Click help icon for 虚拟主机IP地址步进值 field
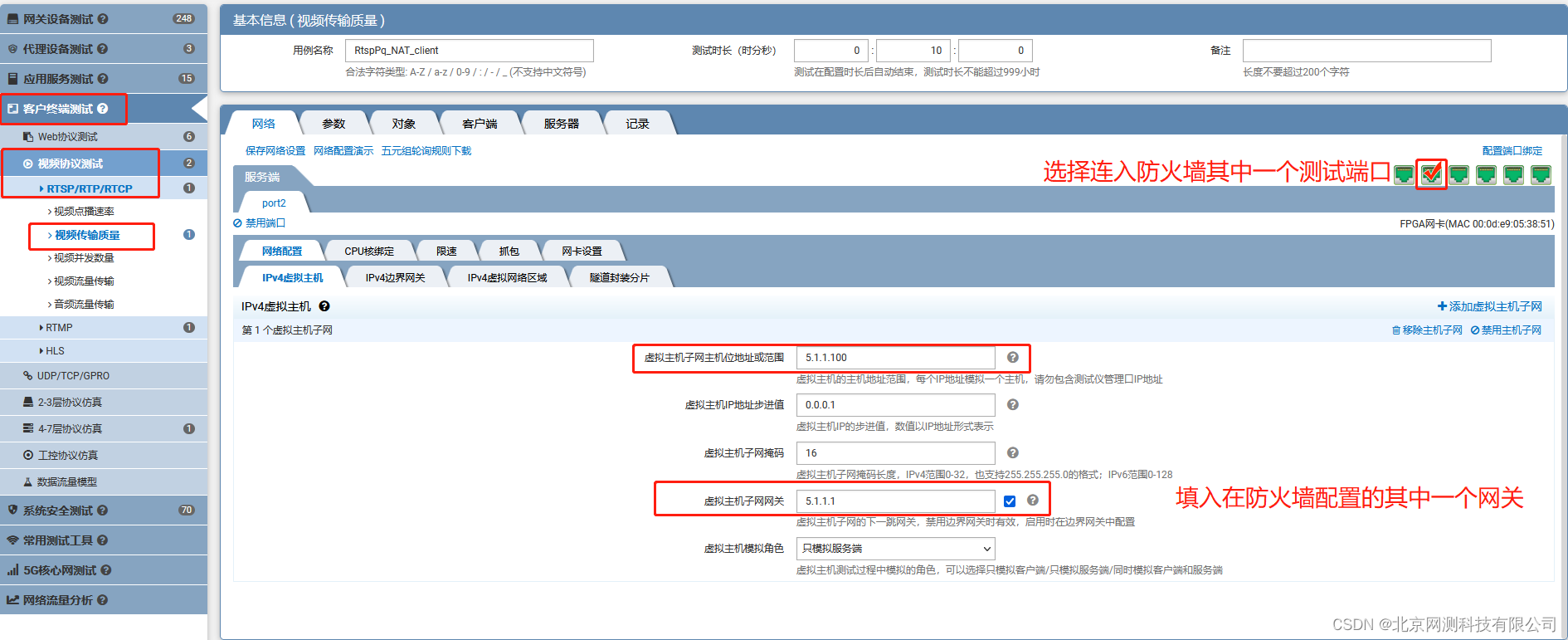 pyautogui.click(x=1013, y=405)
